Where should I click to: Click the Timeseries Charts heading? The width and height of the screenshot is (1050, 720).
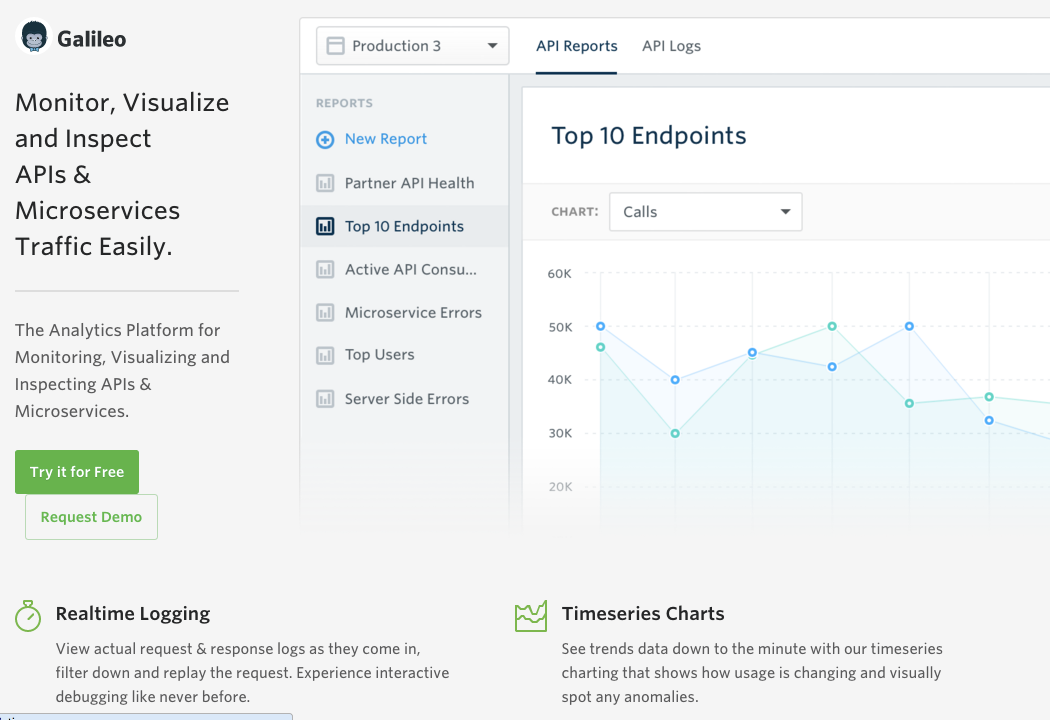pos(643,614)
